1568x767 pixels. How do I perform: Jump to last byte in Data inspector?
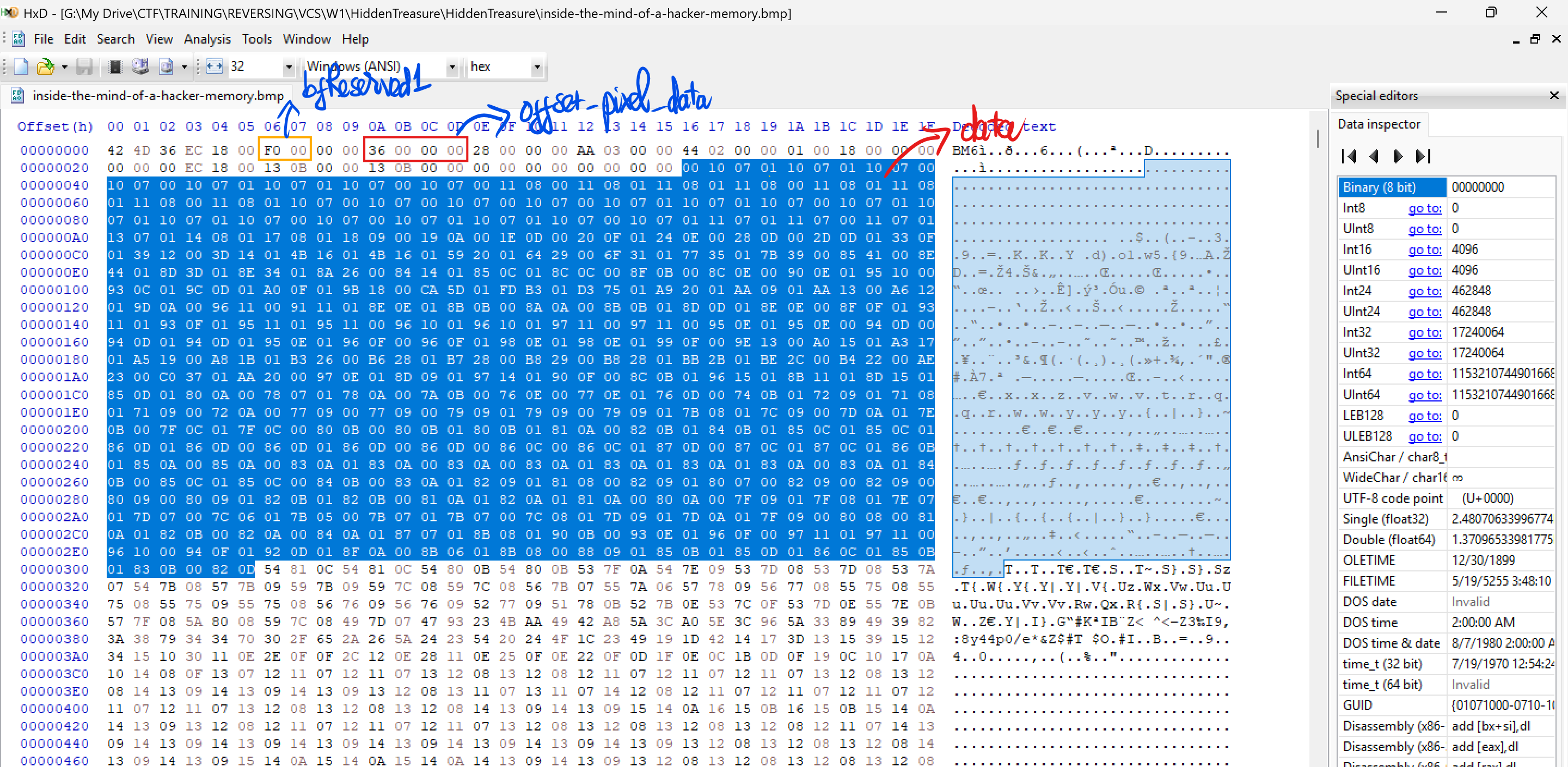[1423, 156]
